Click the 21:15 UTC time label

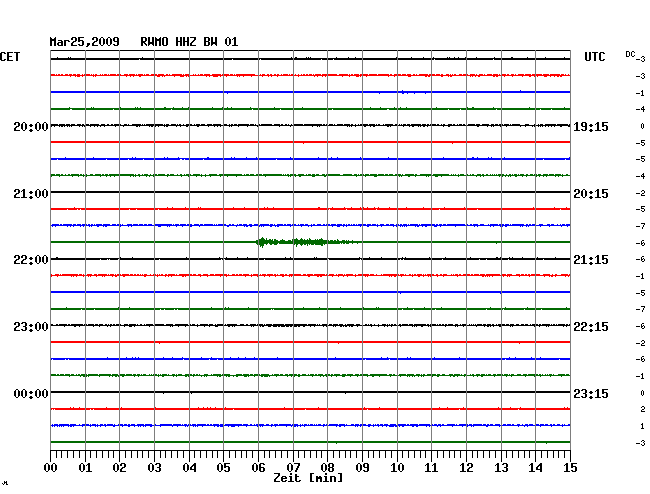pos(591,260)
